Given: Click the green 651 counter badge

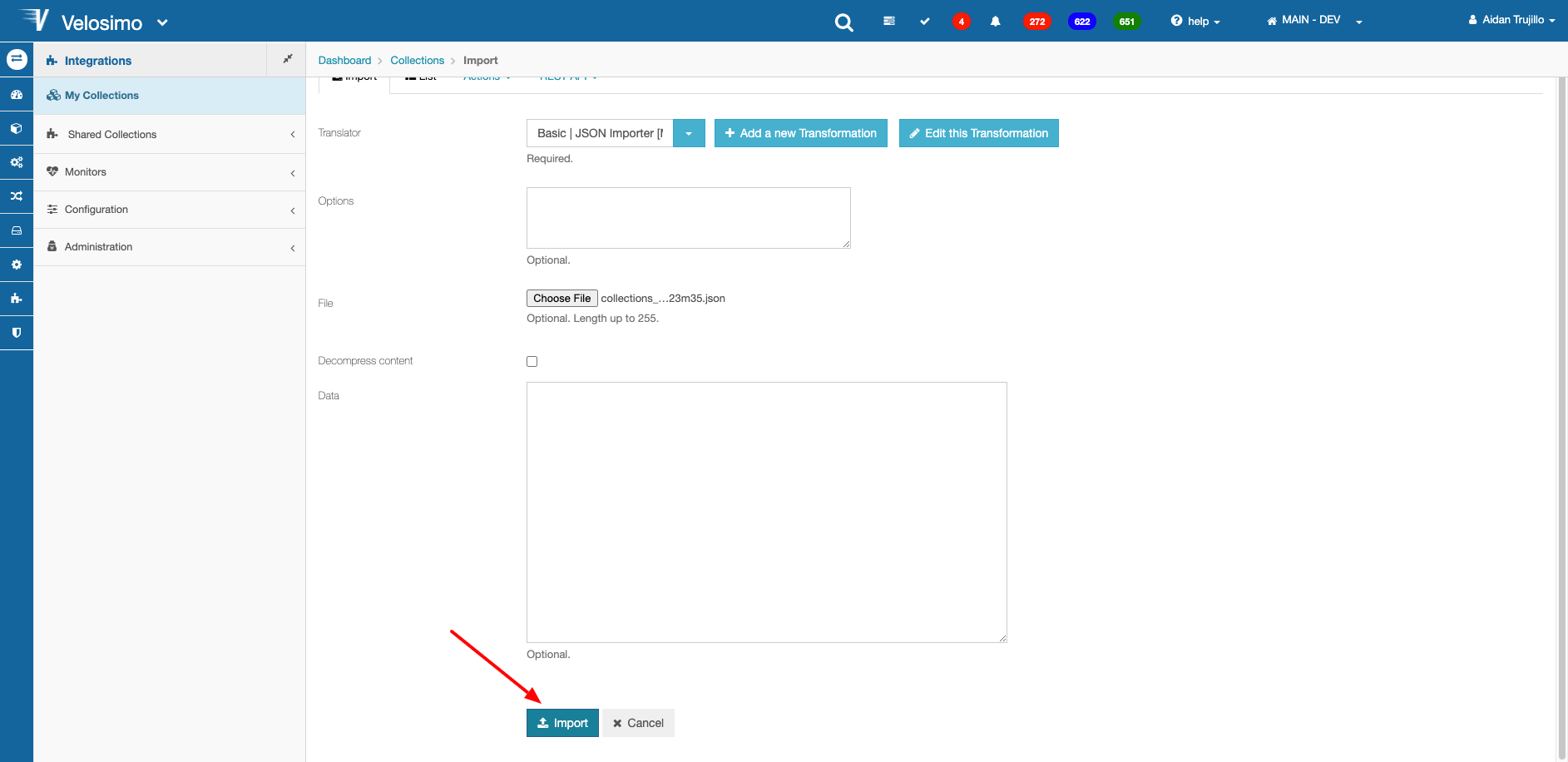Looking at the screenshot, I should (x=1126, y=22).
